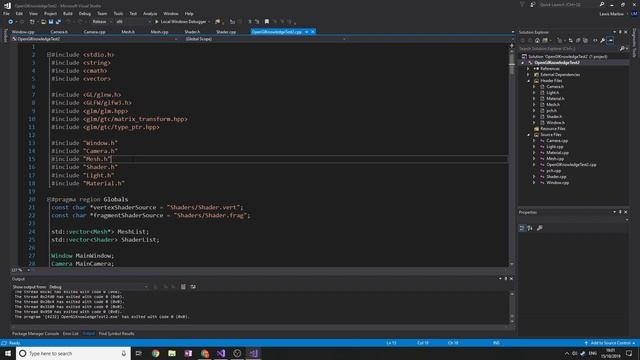
Task: Toggle Preview Selected Items in Solution Explorer
Action: point(611,40)
